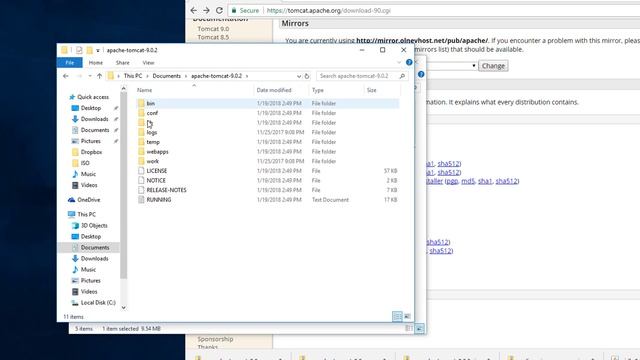
Task: Click browser back arrow
Action: pyautogui.click(x=193, y=10)
